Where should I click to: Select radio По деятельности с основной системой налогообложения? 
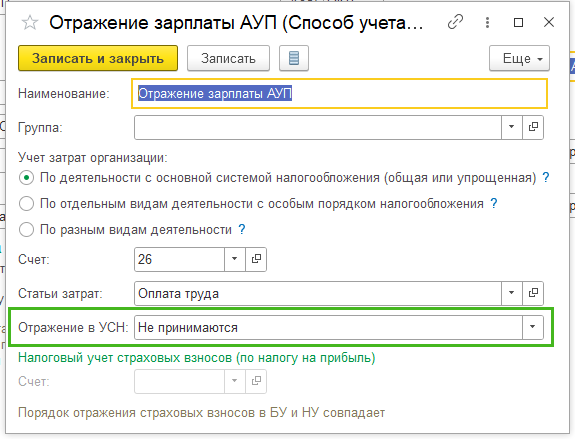click(x=26, y=178)
